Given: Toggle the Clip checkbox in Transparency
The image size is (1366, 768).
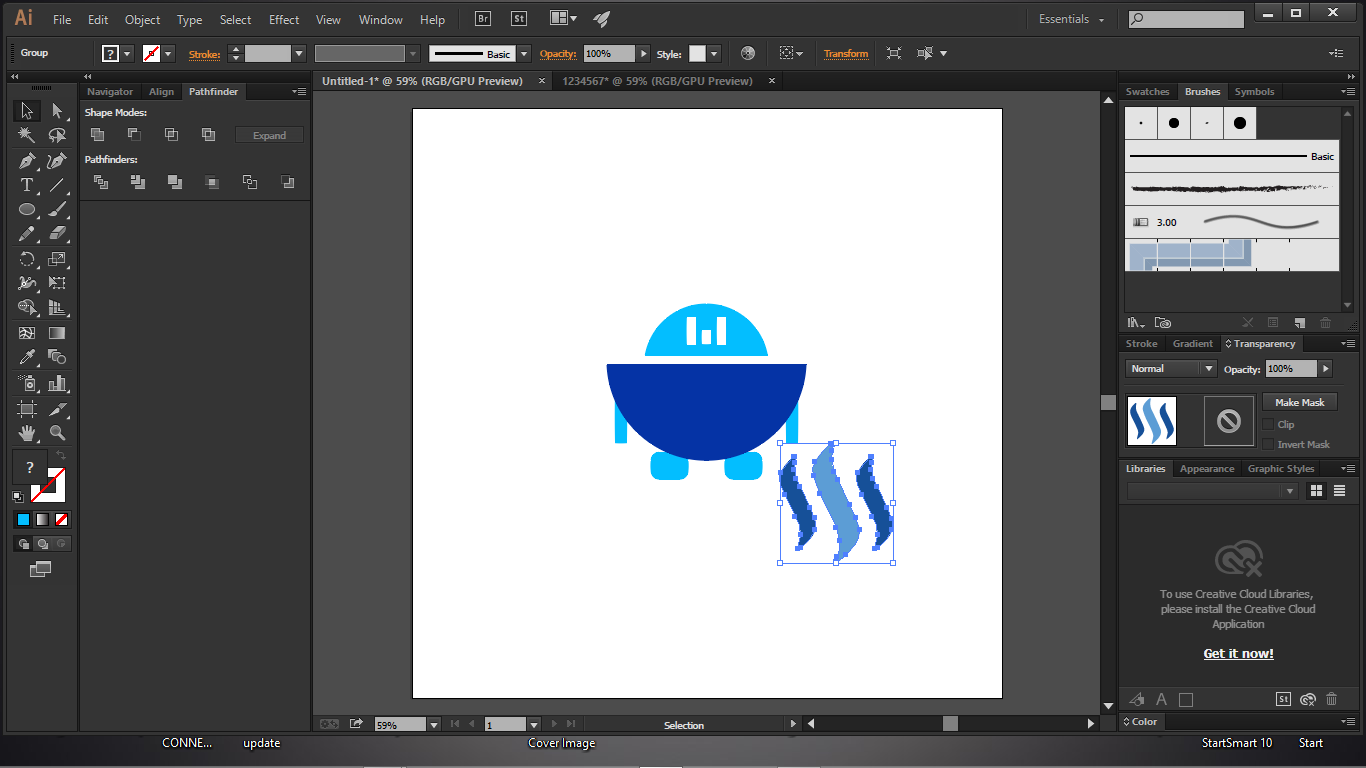Looking at the screenshot, I should (1269, 424).
